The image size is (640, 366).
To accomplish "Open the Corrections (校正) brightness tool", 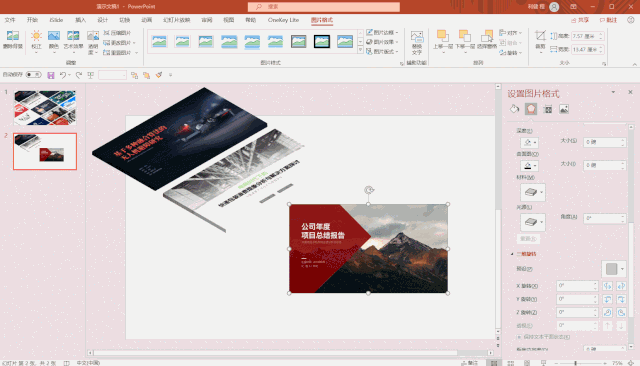I will [x=36, y=41].
